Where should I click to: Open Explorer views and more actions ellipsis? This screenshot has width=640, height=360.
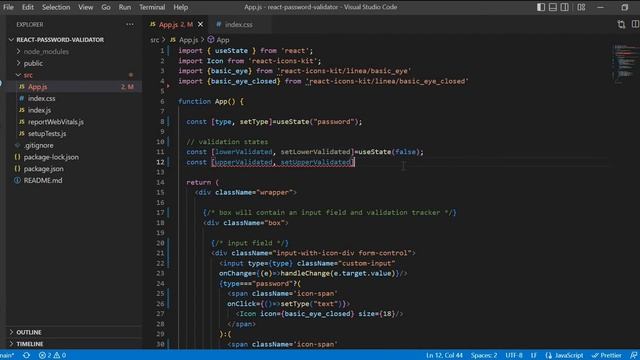coord(130,24)
